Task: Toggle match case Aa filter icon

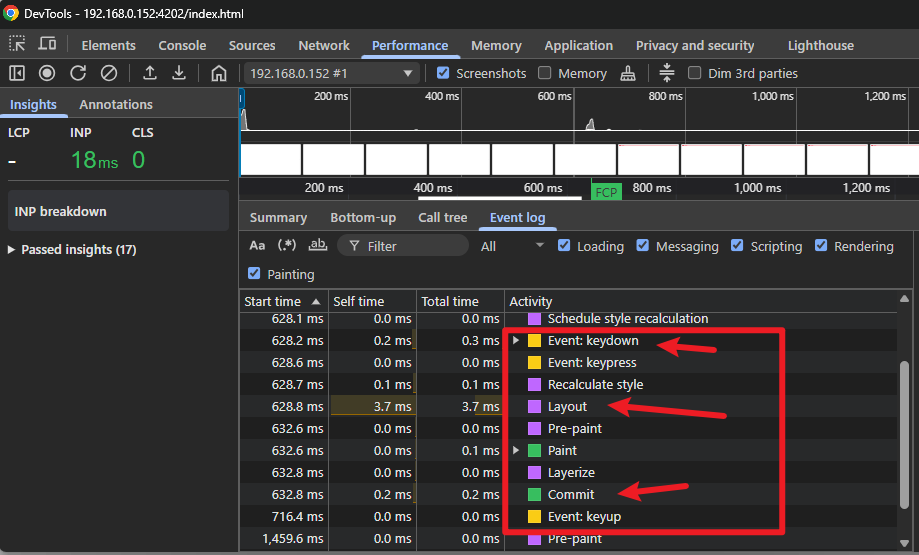Action: [257, 246]
